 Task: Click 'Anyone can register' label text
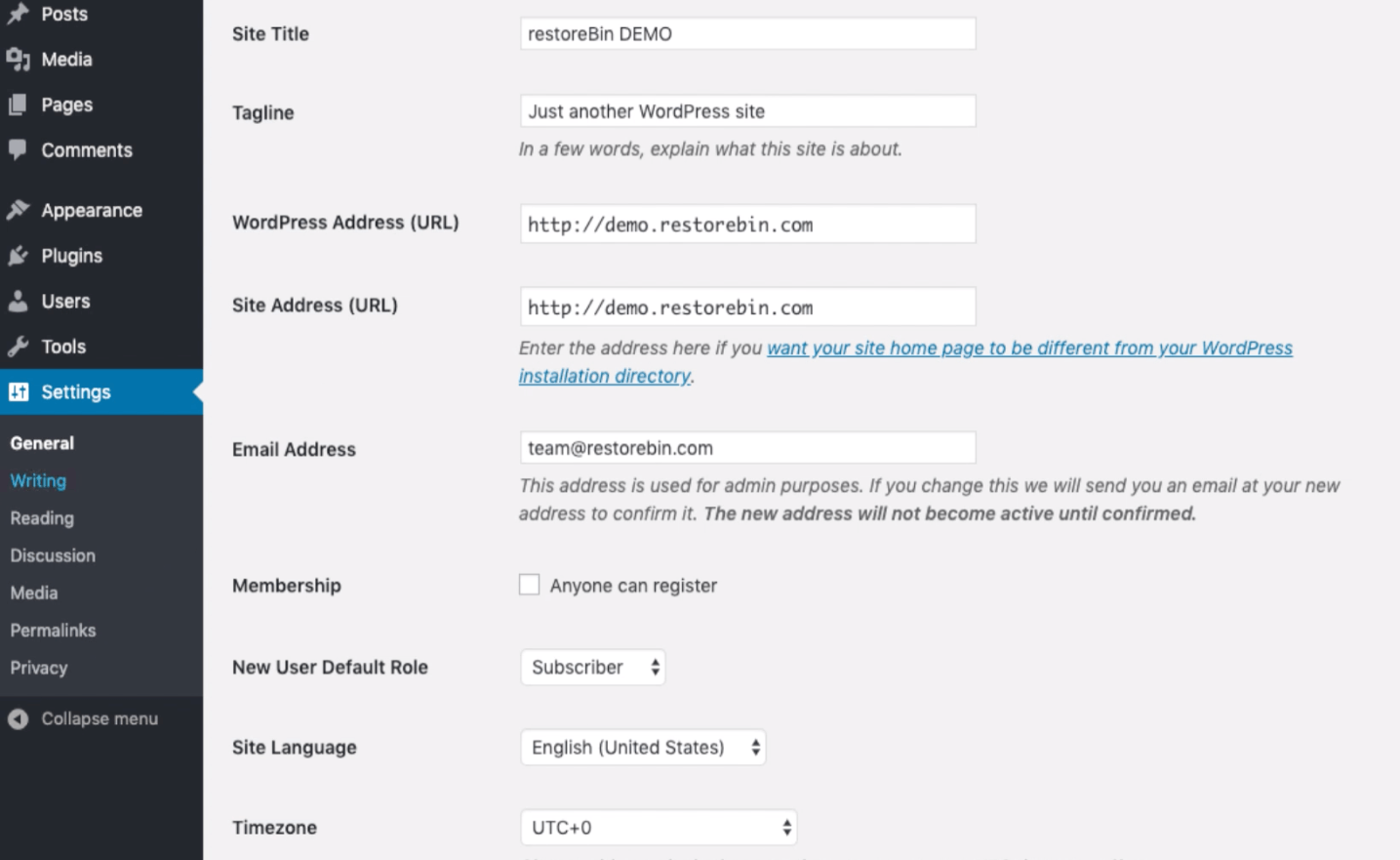tap(633, 586)
